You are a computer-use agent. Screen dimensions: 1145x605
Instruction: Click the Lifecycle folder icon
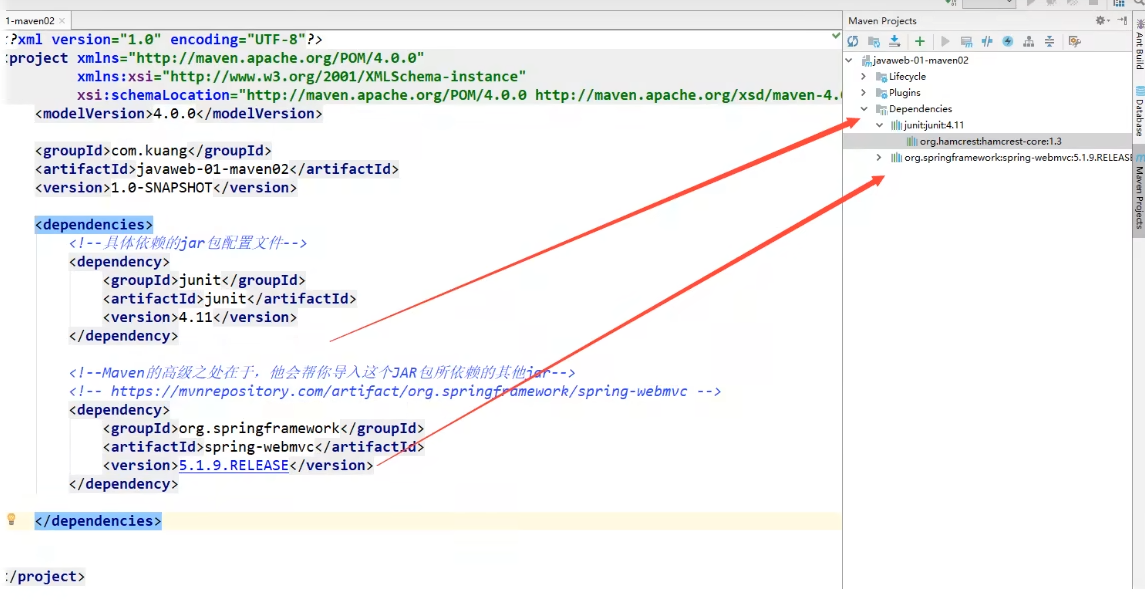[881, 77]
